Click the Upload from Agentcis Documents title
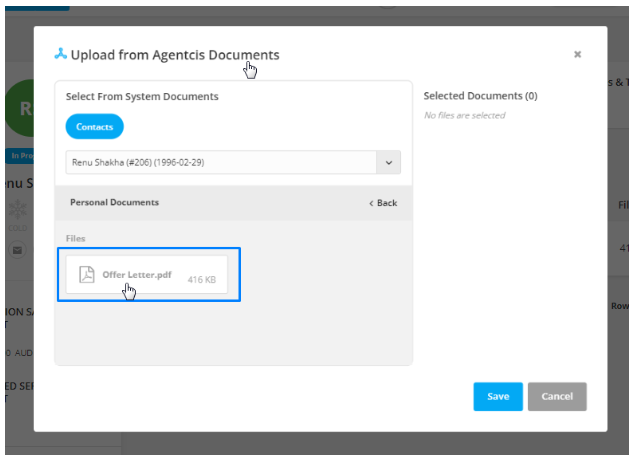 pyautogui.click(x=175, y=55)
